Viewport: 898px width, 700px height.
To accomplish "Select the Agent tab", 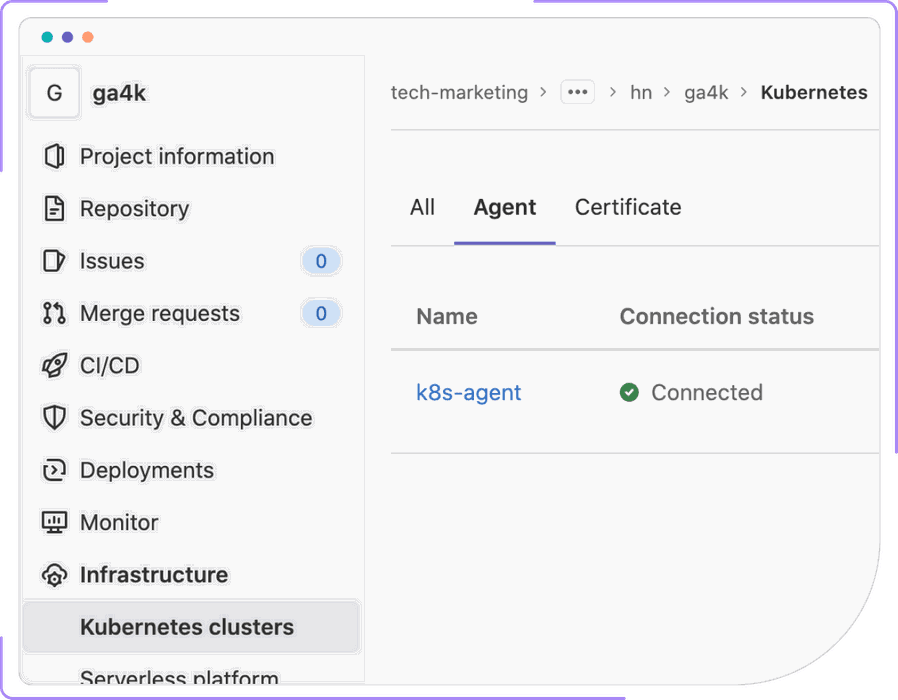I will [505, 207].
